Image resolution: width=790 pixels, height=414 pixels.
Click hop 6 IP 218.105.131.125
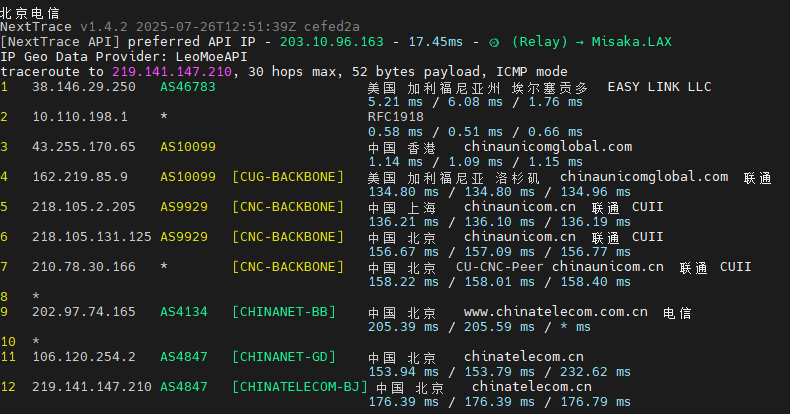(92, 237)
